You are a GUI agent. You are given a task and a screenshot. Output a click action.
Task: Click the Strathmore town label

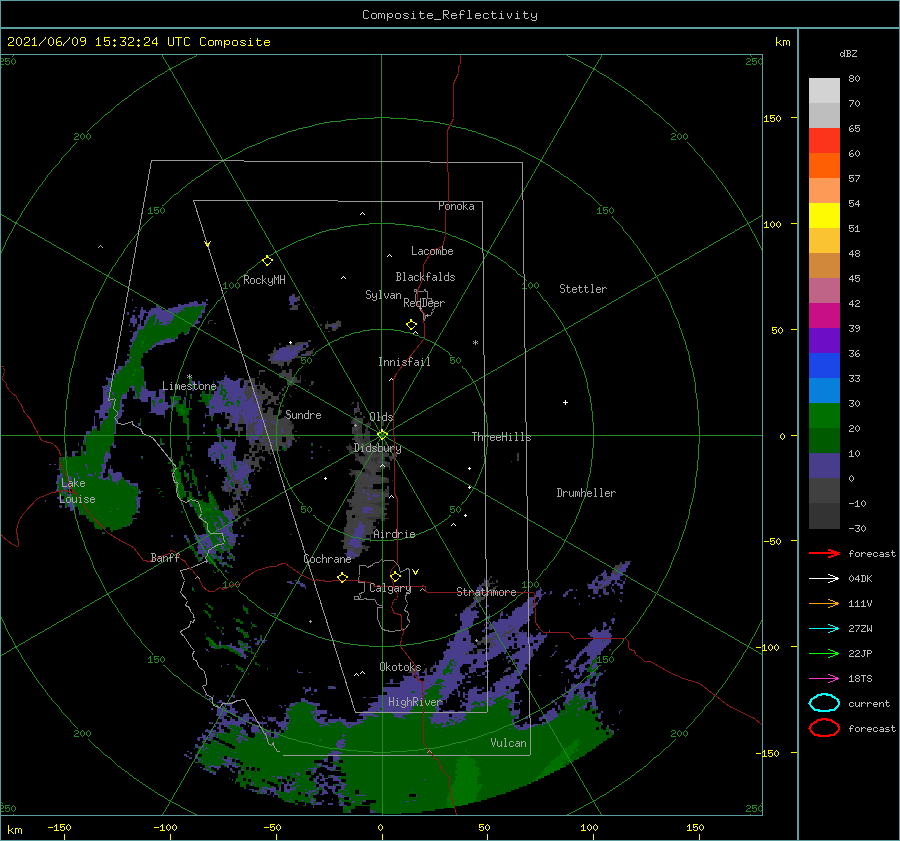(486, 592)
